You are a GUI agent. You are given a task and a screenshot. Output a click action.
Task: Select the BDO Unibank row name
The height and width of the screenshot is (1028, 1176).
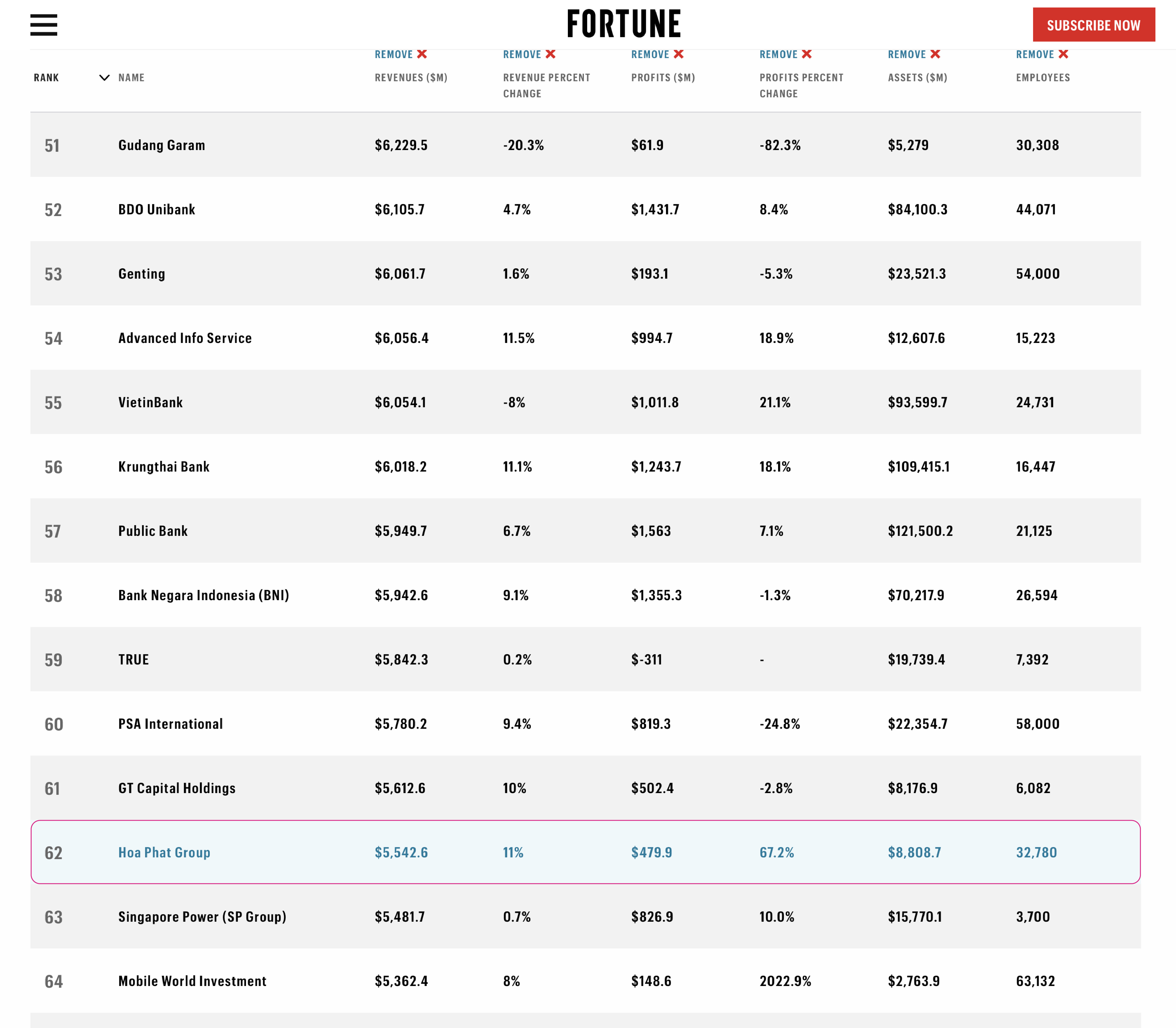click(x=156, y=209)
